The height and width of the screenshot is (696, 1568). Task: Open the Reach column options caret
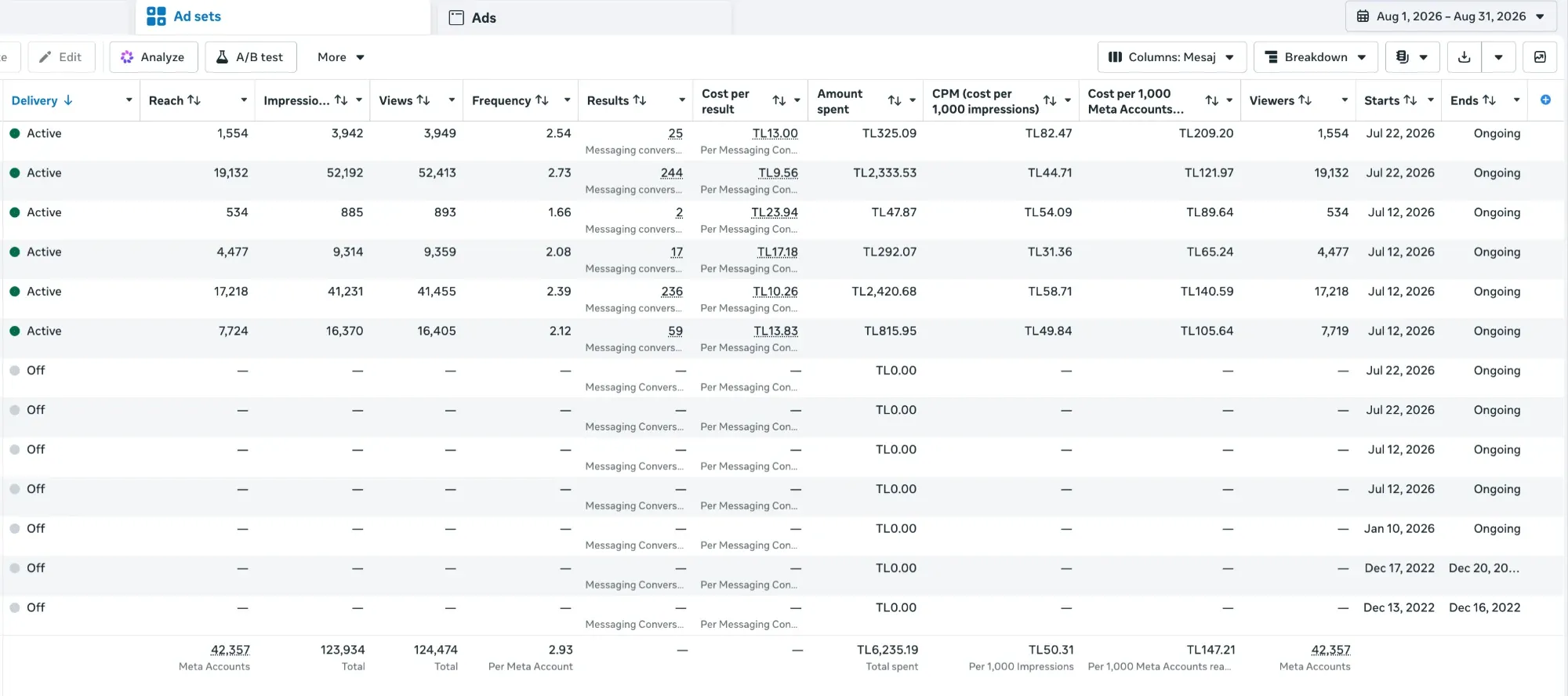pyautogui.click(x=244, y=100)
